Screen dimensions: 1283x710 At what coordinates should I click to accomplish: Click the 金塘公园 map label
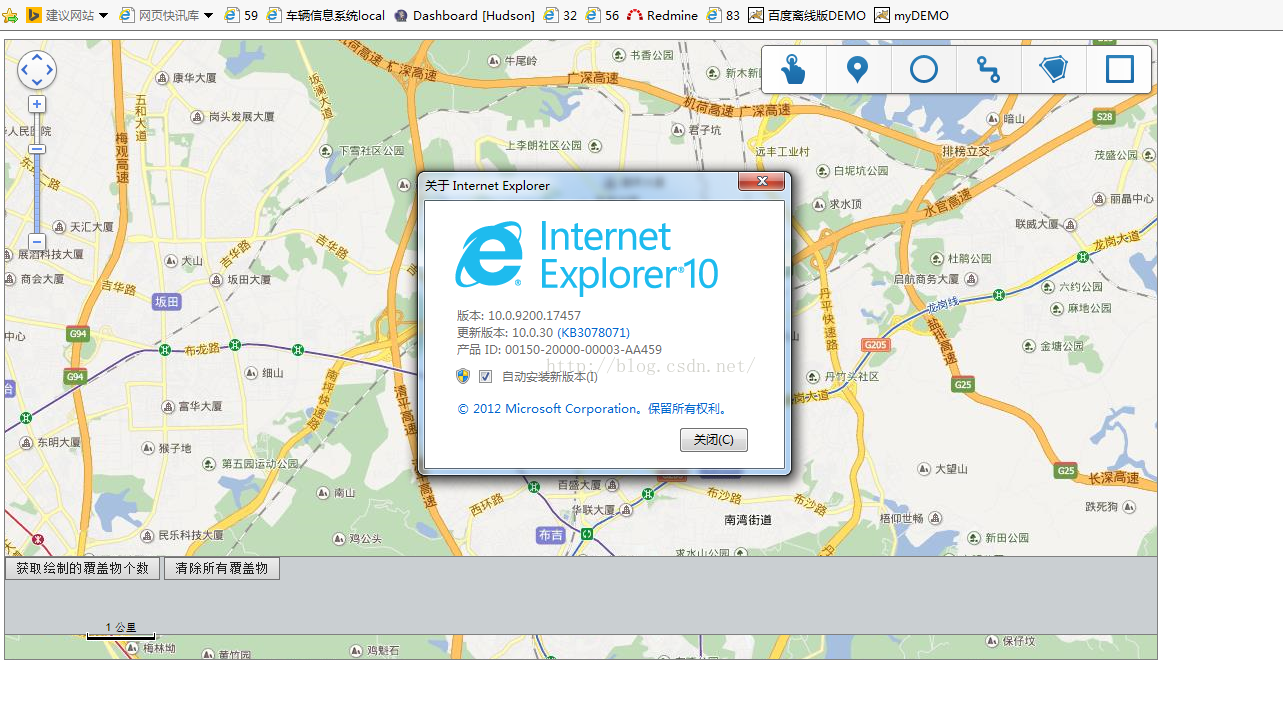point(1062,346)
